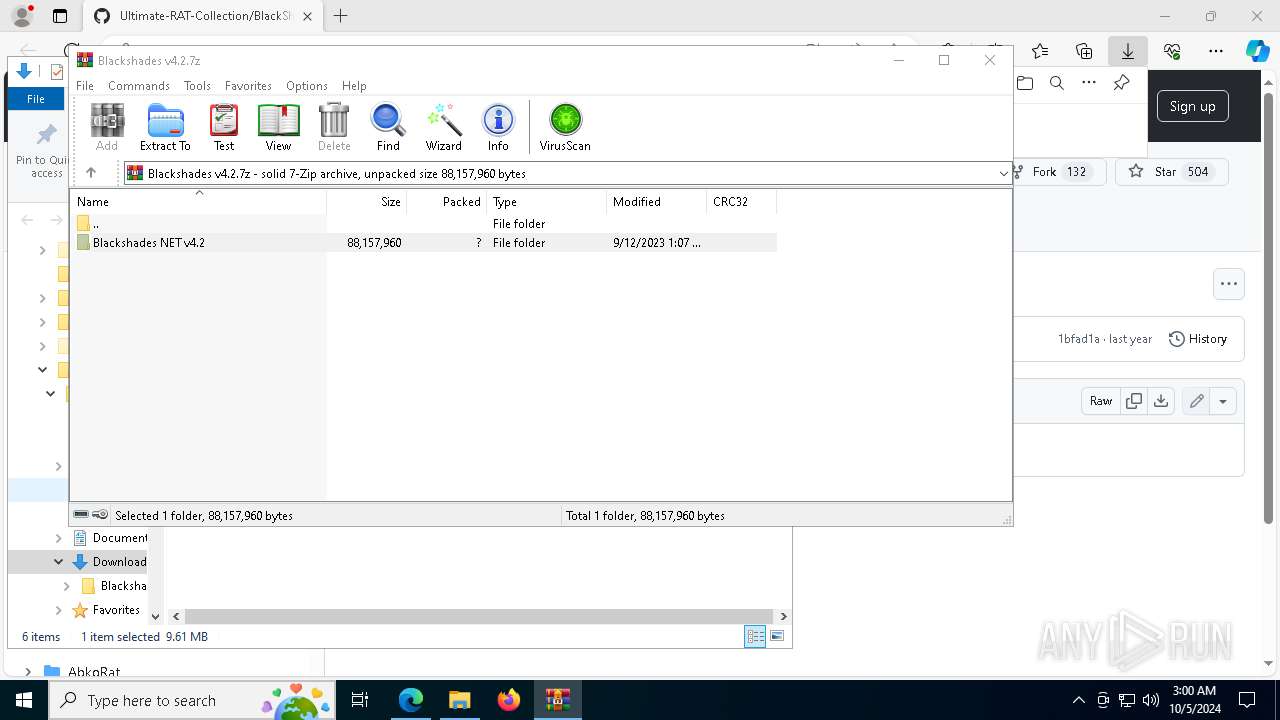Open the Favorites menu
Image resolution: width=1280 pixels, height=720 pixels.
248,86
